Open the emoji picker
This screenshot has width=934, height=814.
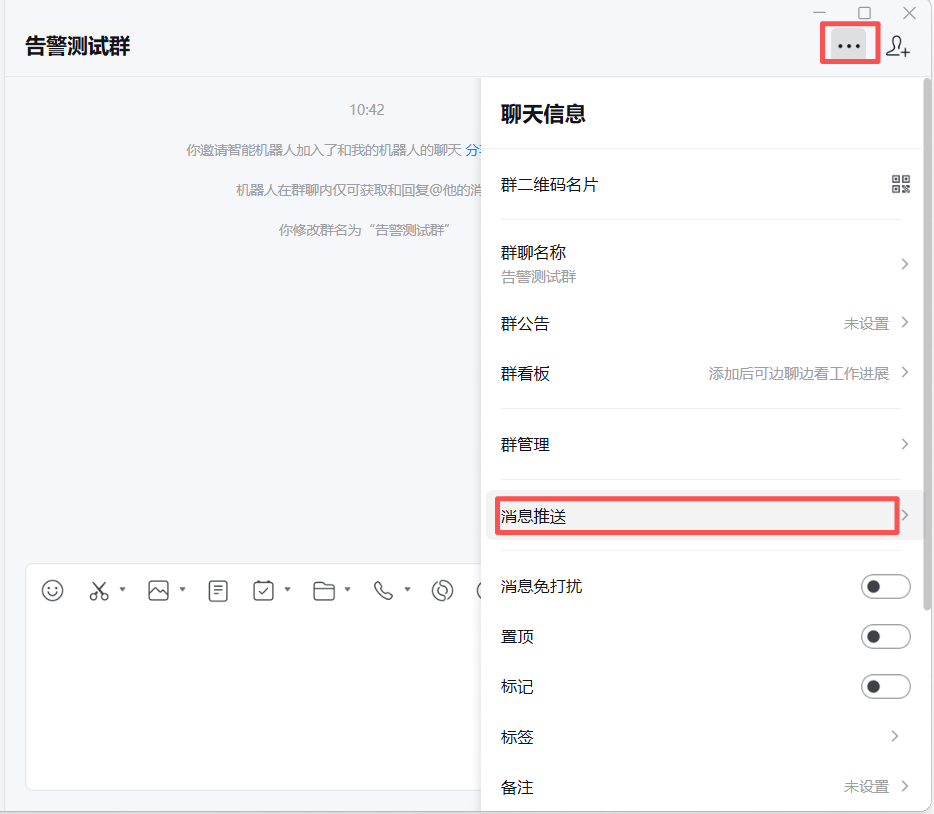coord(52,591)
